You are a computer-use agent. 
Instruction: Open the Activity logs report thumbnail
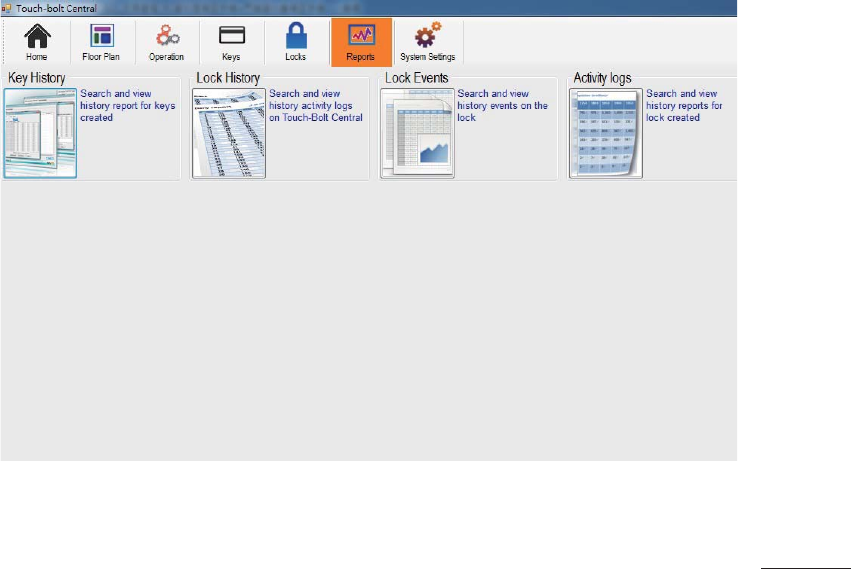point(606,133)
